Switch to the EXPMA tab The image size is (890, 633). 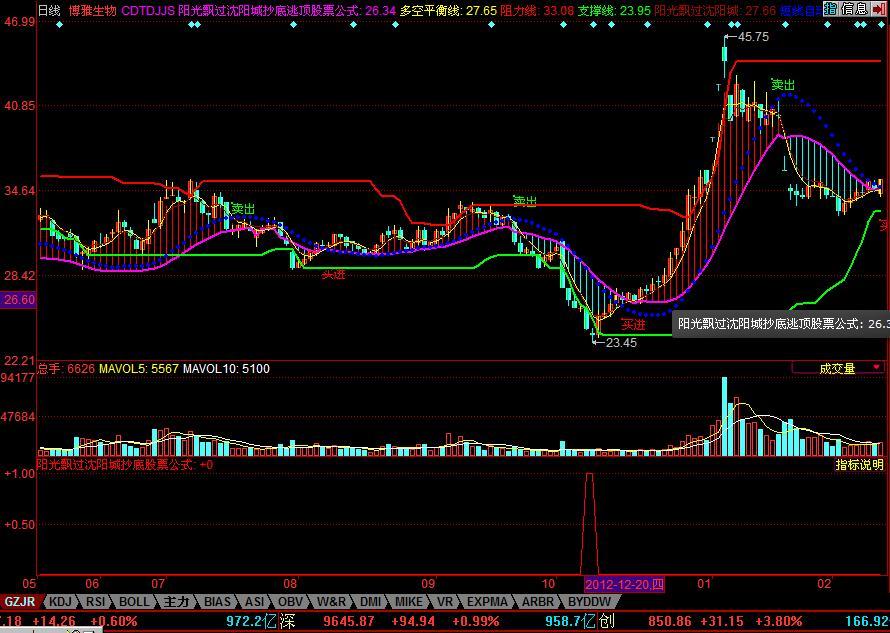[487, 602]
